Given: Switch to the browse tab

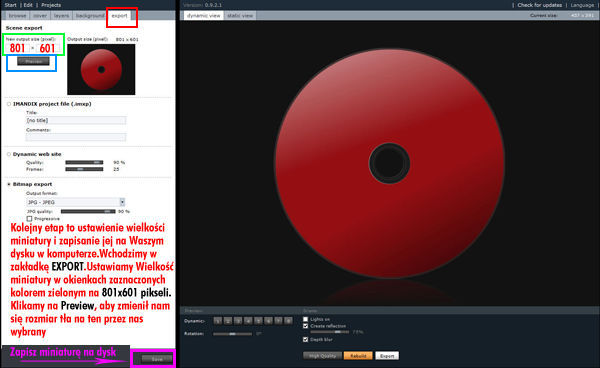Looking at the screenshot, I should coord(17,16).
